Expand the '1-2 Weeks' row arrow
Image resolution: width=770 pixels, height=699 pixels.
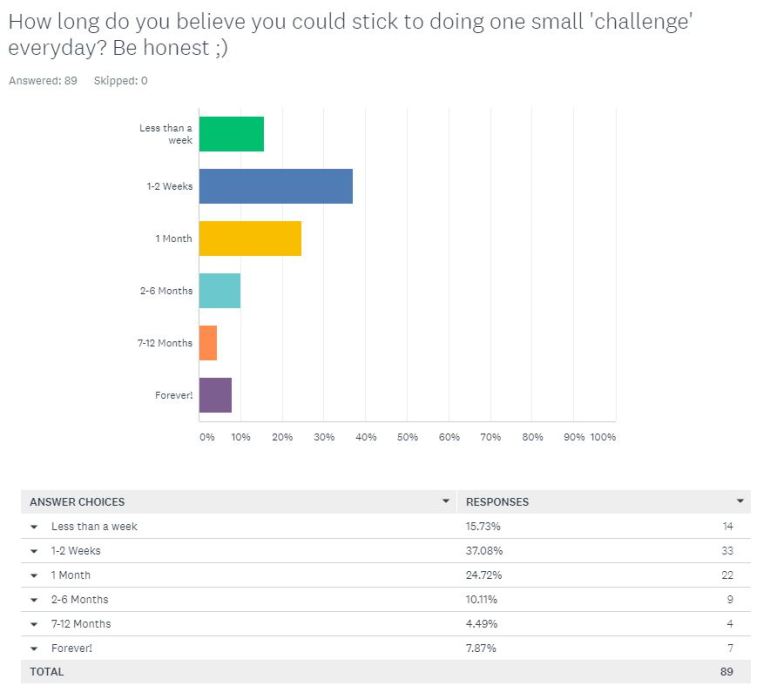tap(34, 551)
